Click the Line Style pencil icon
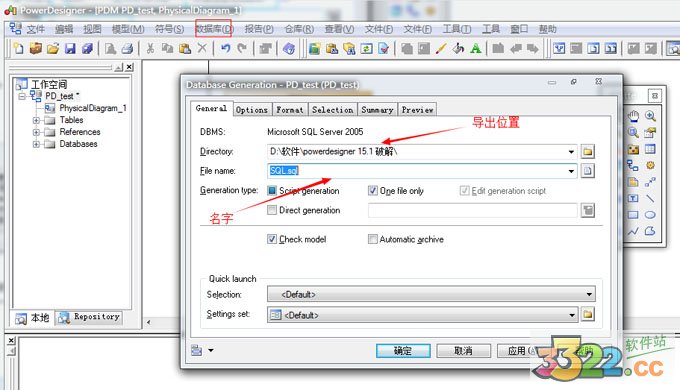This screenshot has width=680, height=390. pos(441,48)
